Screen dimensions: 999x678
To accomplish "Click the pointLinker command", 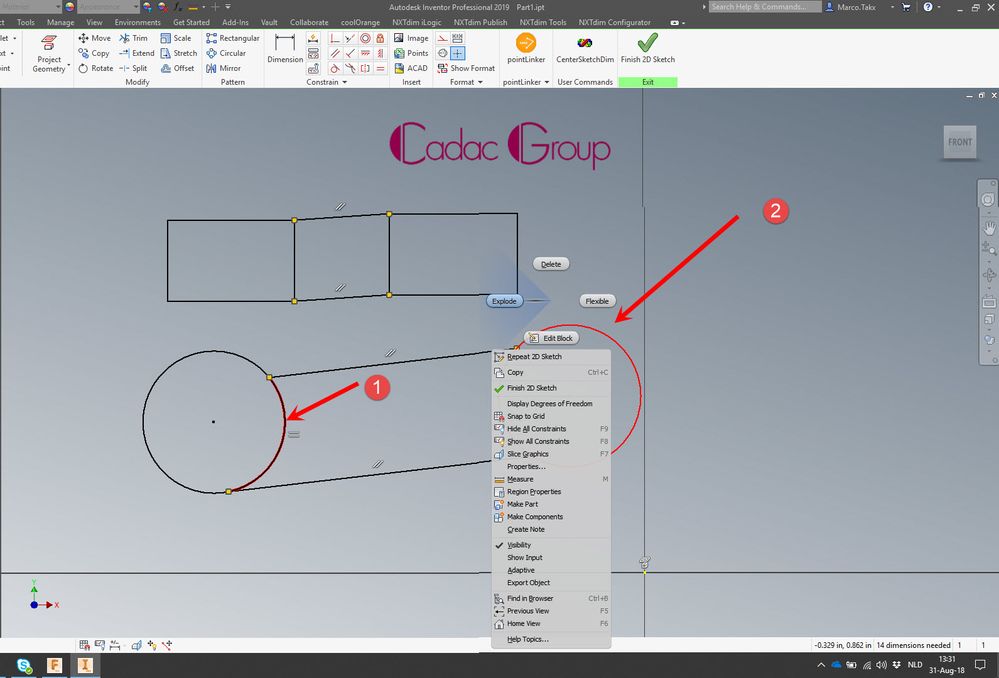I will (526, 48).
